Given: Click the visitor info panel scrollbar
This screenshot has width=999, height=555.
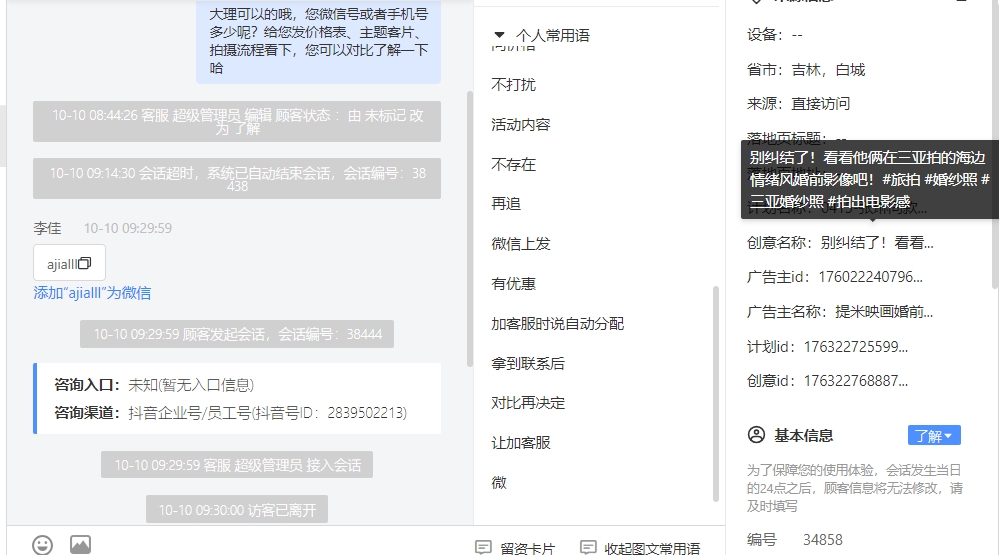Looking at the screenshot, I should [995, 143].
